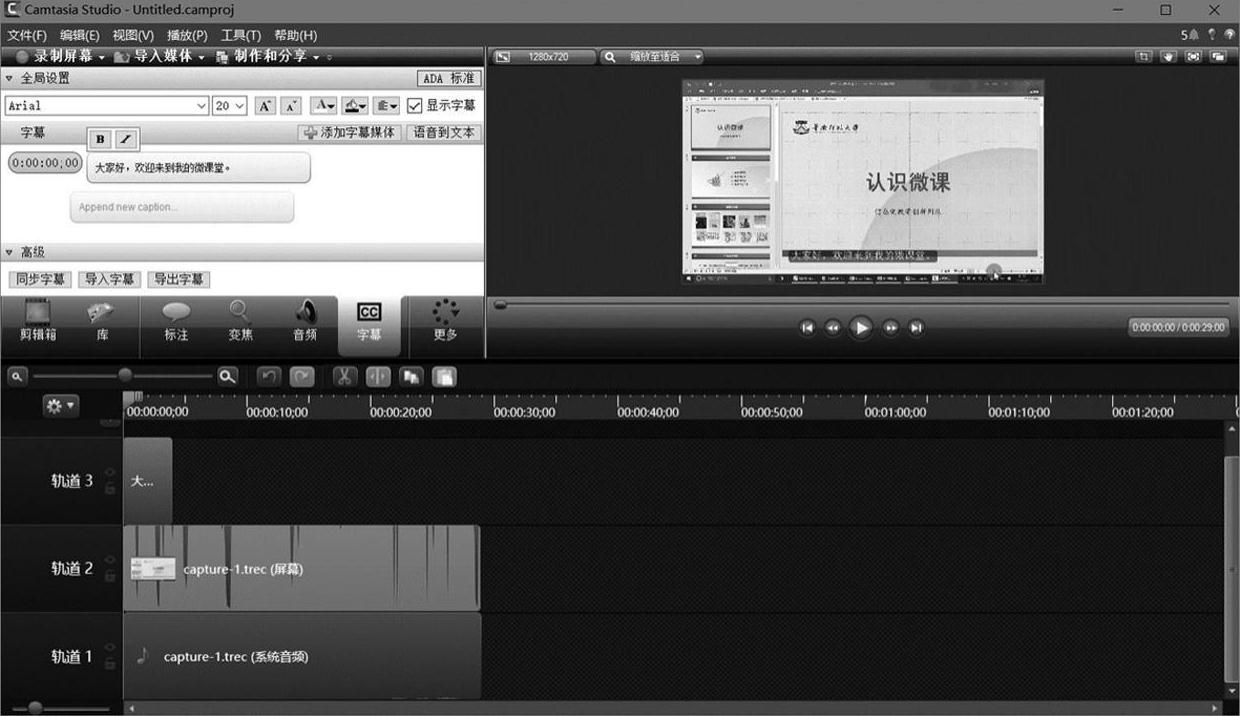Open the 播放(P) menu
Image resolution: width=1240 pixels, height=716 pixels.
tap(187, 35)
